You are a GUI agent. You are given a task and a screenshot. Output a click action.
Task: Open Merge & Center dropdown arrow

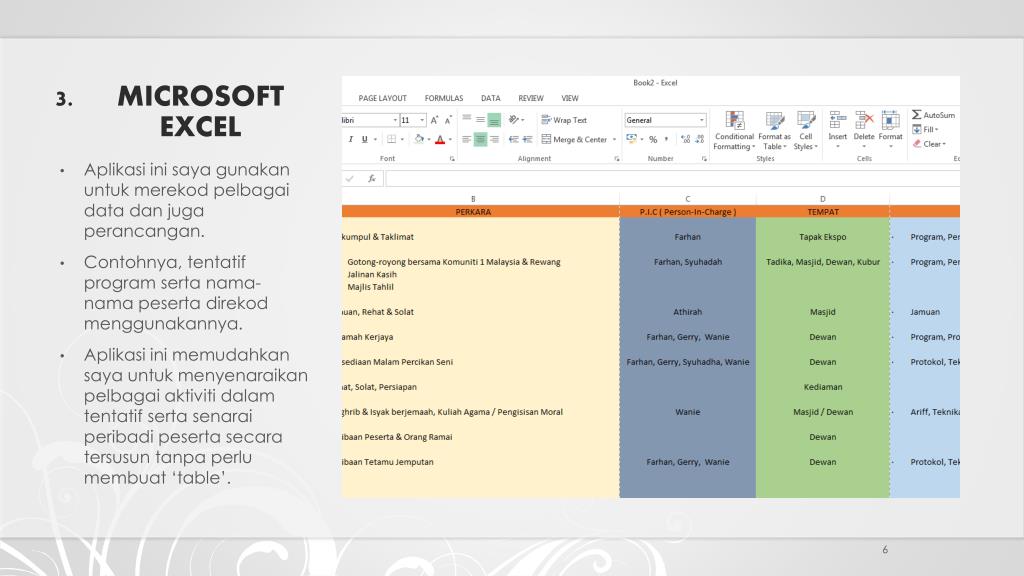(615, 139)
